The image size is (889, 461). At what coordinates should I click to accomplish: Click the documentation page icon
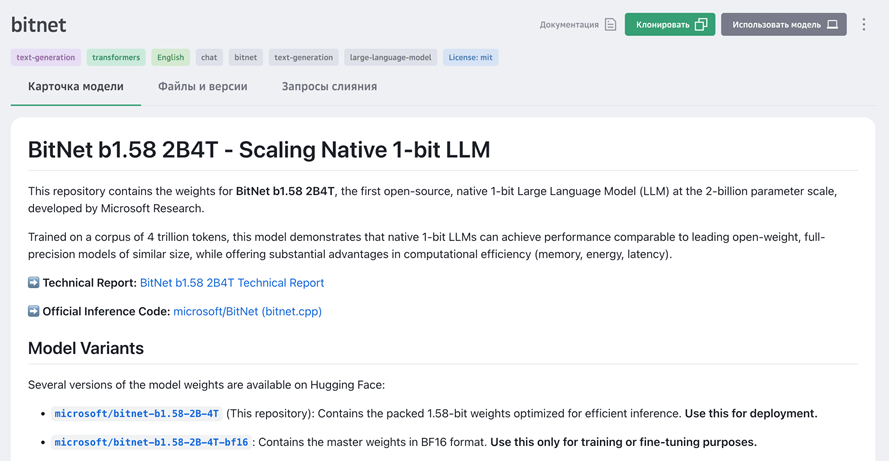[x=610, y=25]
